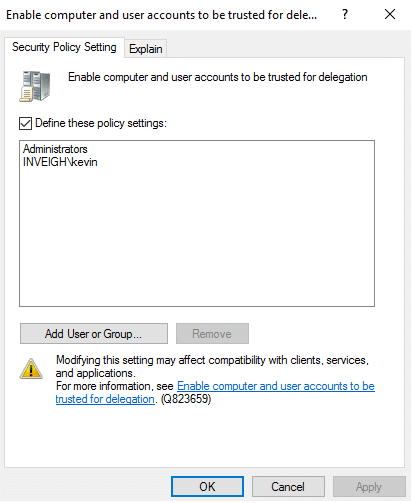This screenshot has height=503, width=412.
Task: Dismiss the dialog with the Cancel button
Action: point(288,487)
